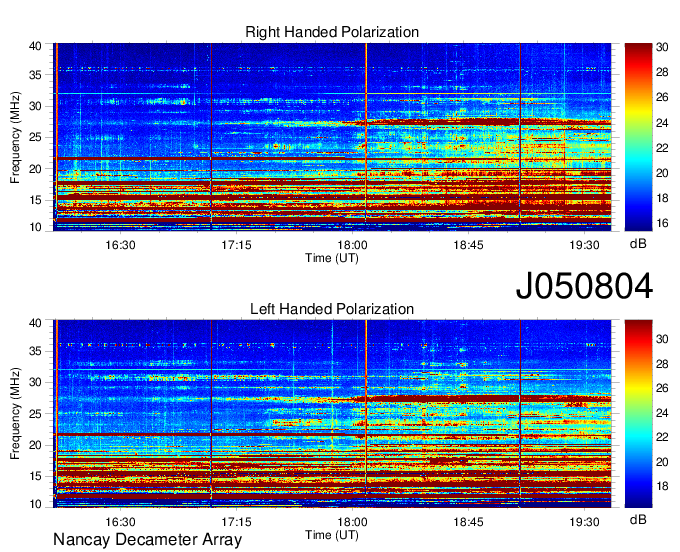Click the 19:30 tick on bottom plot

(584, 522)
